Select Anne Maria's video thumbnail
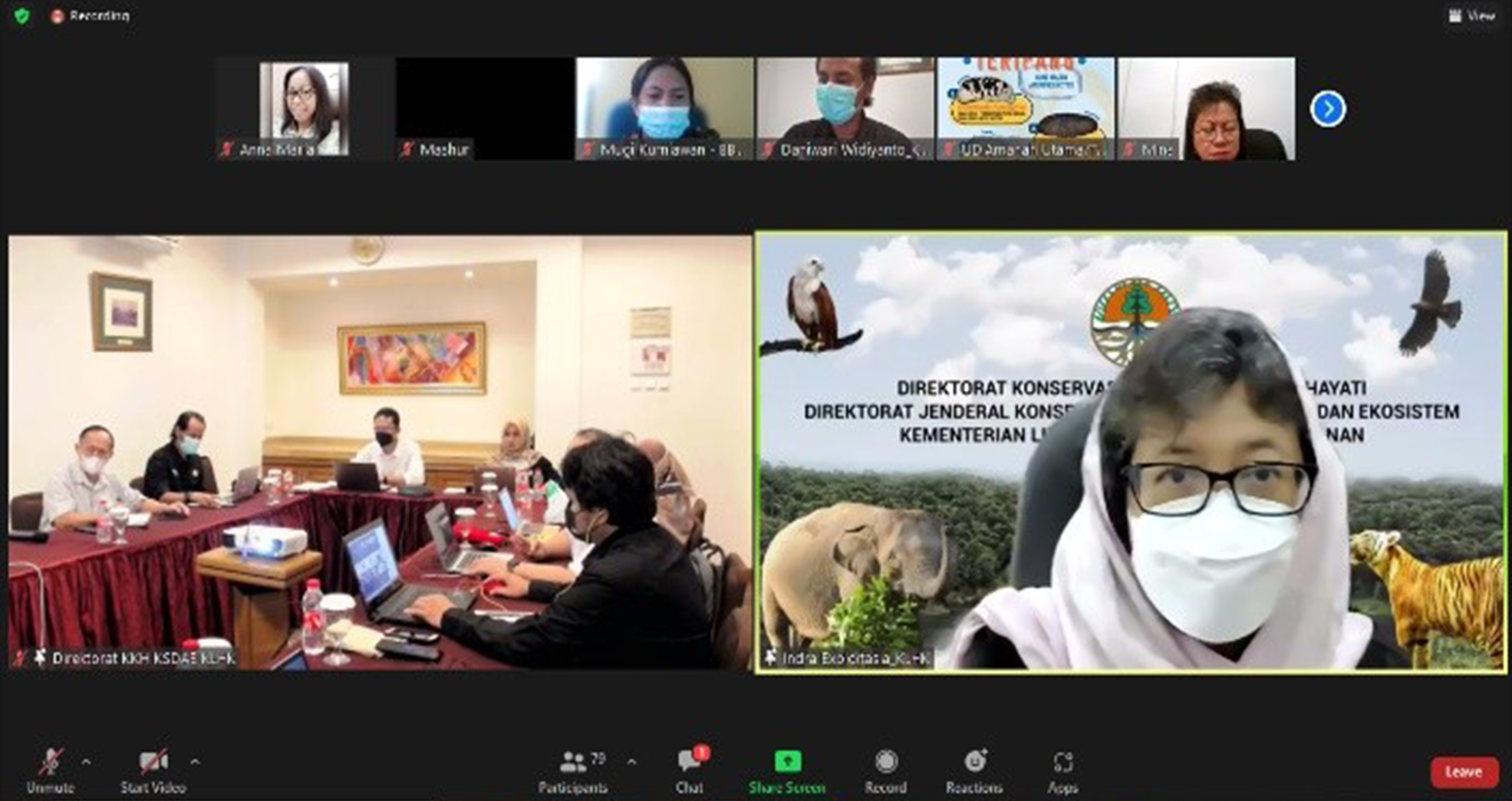 (304, 108)
